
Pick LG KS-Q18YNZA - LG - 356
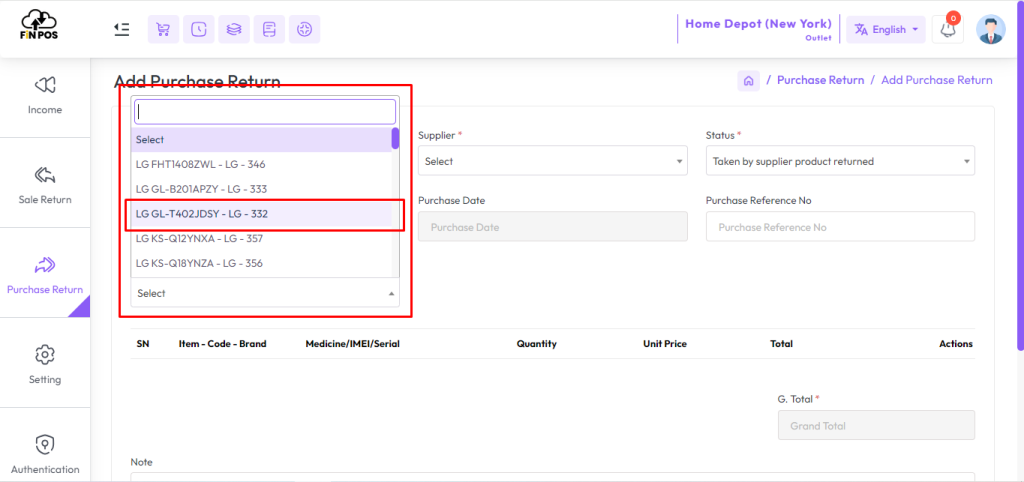(261, 264)
